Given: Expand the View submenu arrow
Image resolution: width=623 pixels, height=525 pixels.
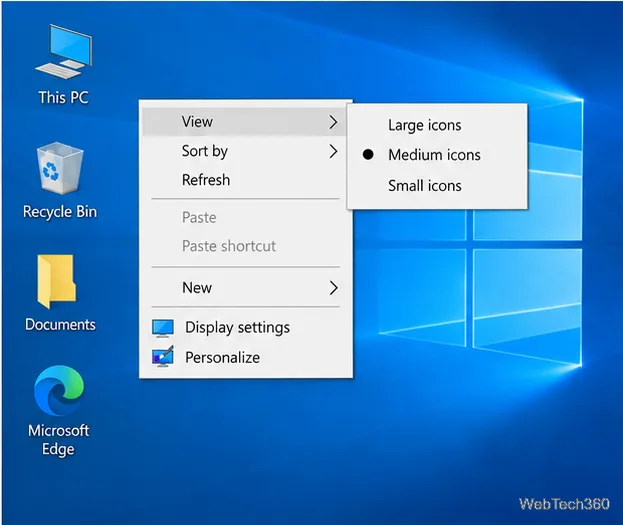Looking at the screenshot, I should [x=333, y=122].
